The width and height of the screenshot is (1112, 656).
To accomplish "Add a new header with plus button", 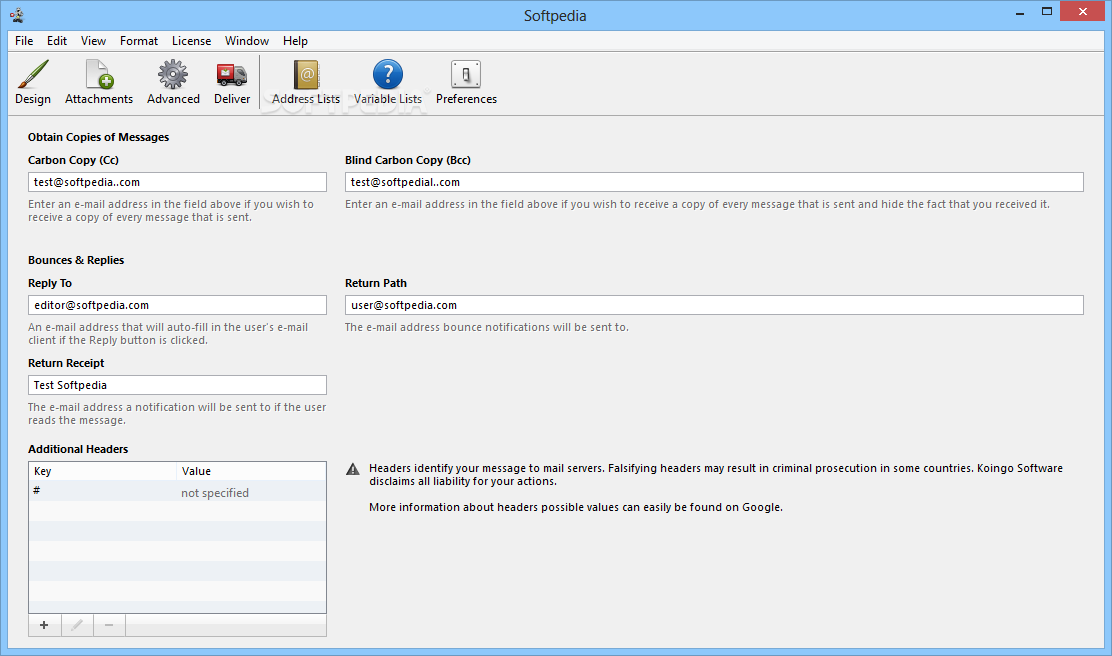I will (44, 625).
